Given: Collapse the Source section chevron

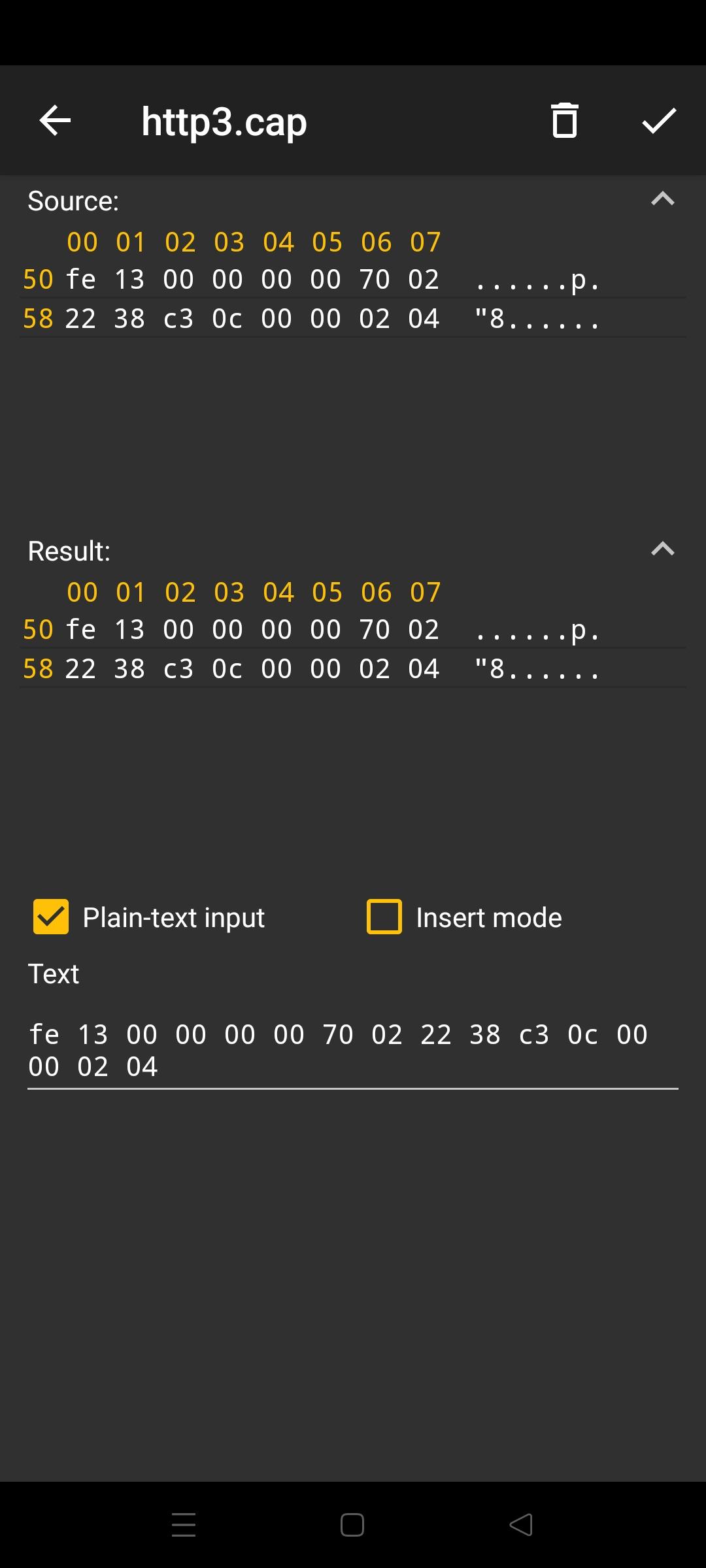Looking at the screenshot, I should (x=663, y=199).
